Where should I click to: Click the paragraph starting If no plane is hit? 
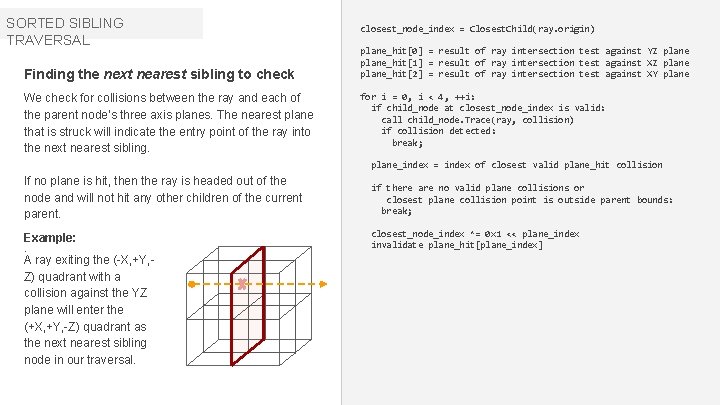click(163, 197)
